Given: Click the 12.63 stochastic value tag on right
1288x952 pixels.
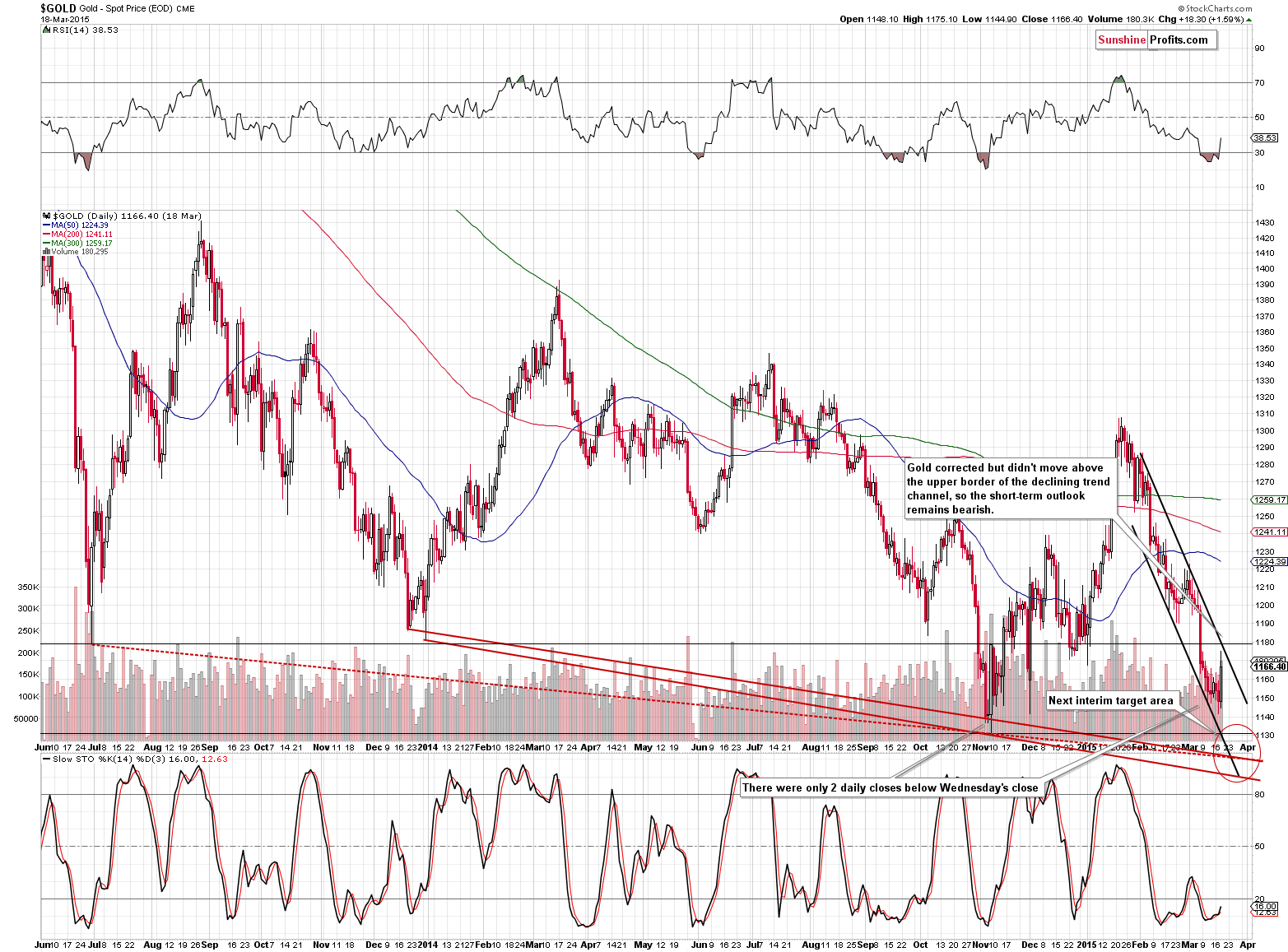Looking at the screenshot, I should (x=1264, y=913).
